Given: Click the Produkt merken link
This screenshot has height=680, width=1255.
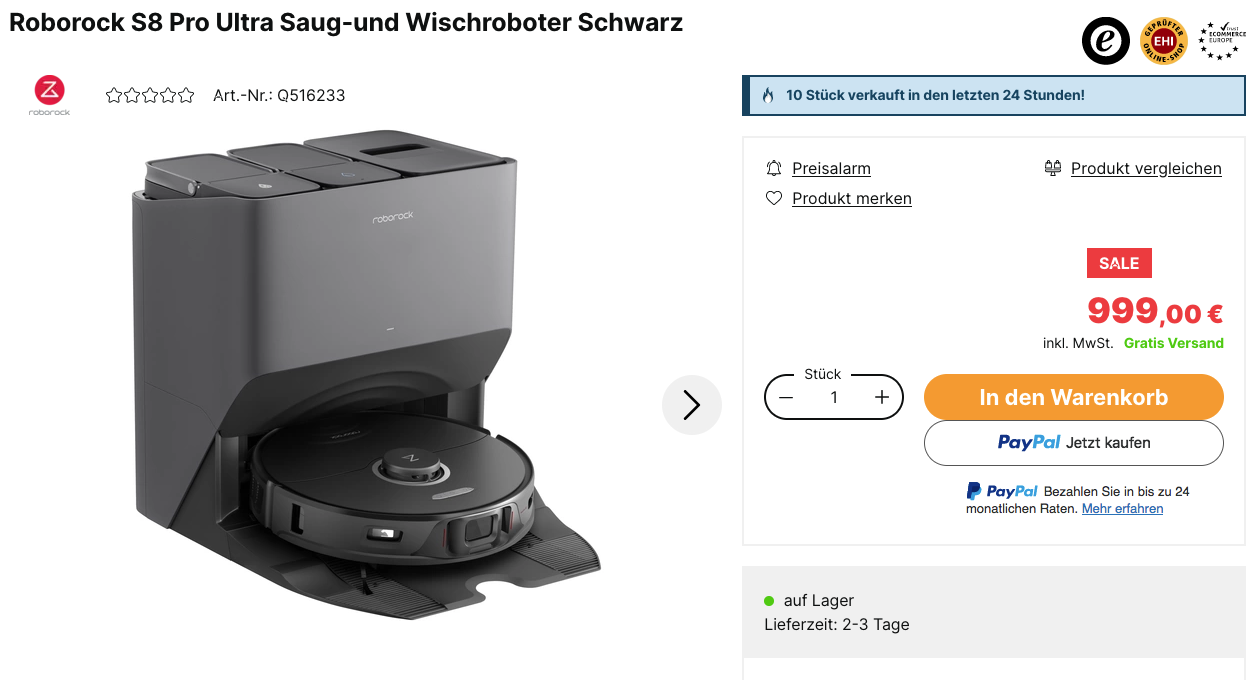Looking at the screenshot, I should [852, 199].
